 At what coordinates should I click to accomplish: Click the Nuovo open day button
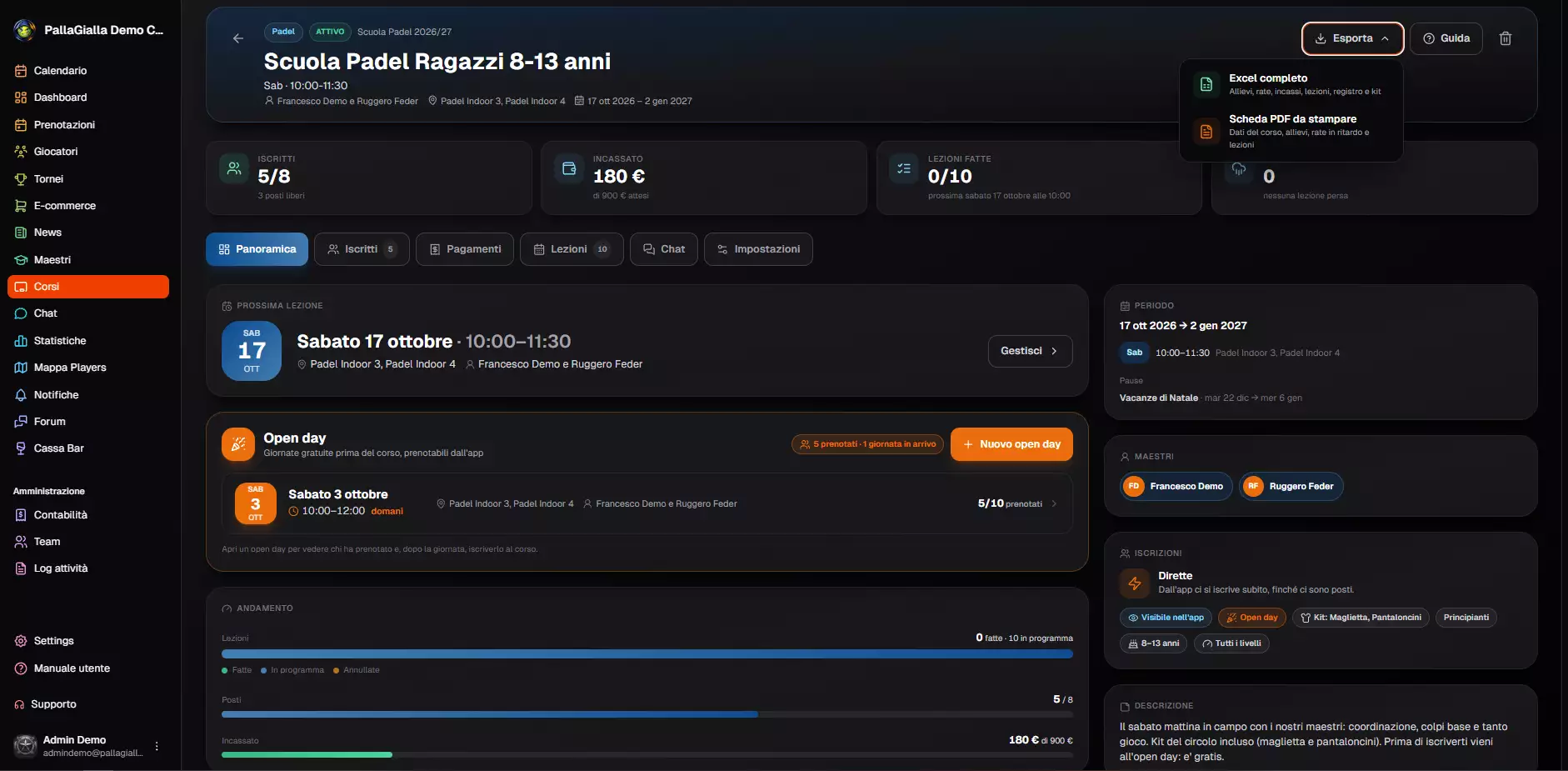(1011, 444)
